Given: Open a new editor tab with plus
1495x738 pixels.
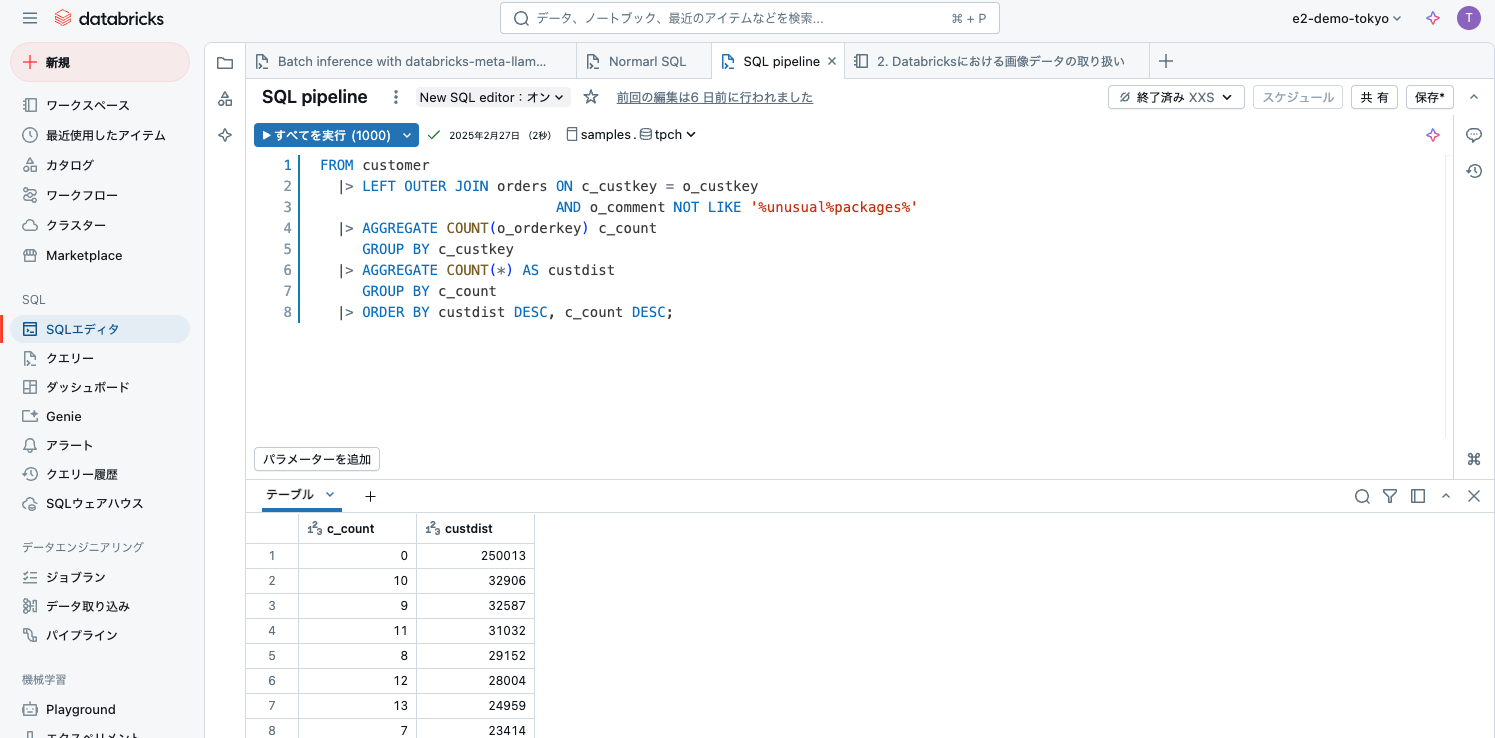Looking at the screenshot, I should pos(1165,61).
